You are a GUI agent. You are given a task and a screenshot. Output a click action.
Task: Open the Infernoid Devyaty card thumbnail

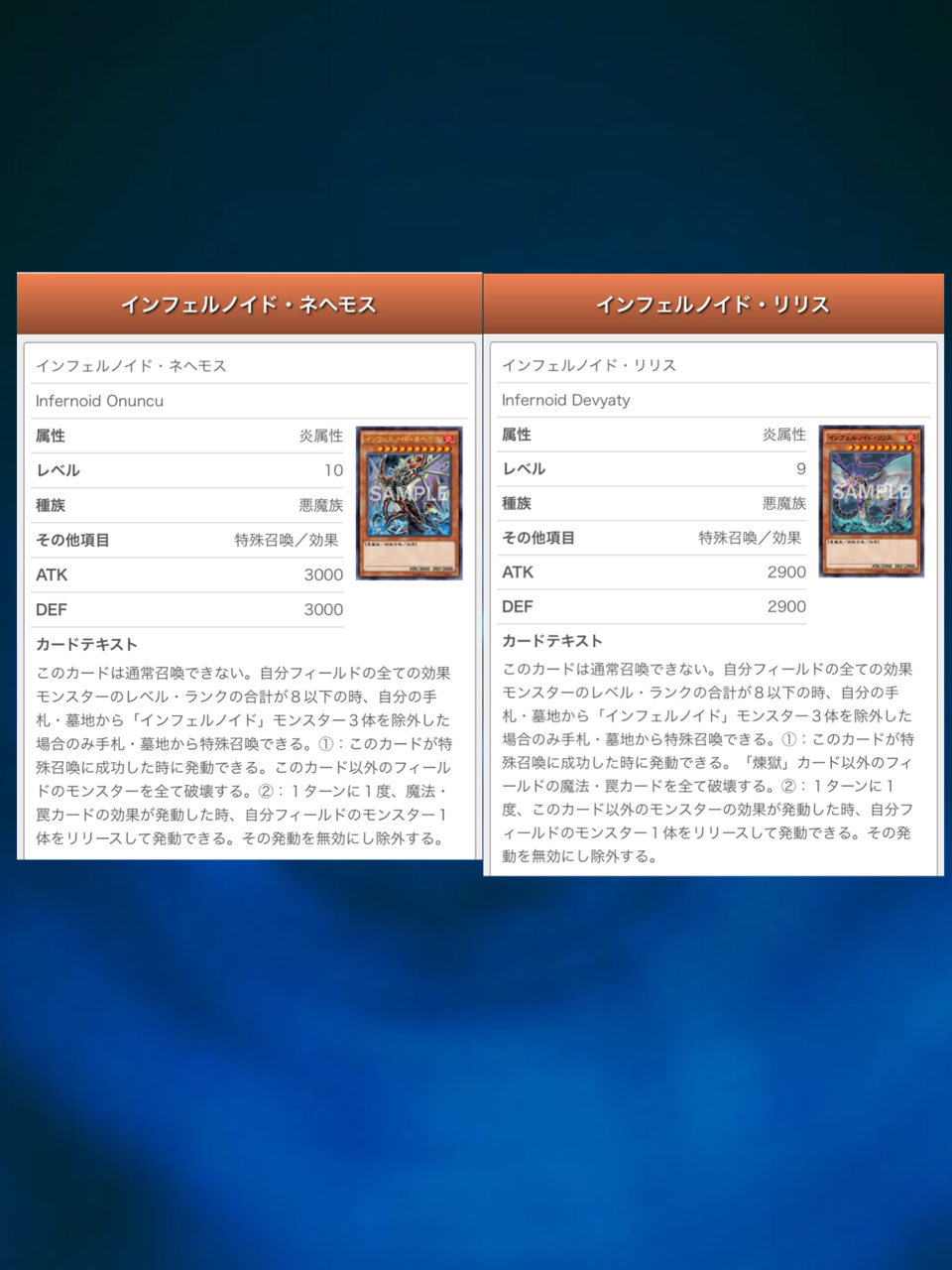click(872, 501)
